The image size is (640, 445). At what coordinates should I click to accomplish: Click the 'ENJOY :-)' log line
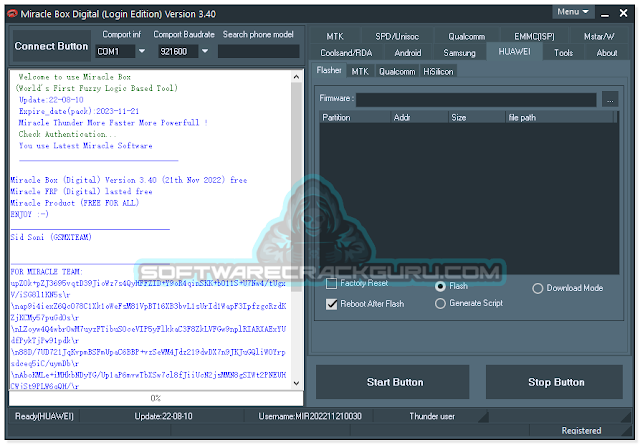pyautogui.click(x=29, y=214)
